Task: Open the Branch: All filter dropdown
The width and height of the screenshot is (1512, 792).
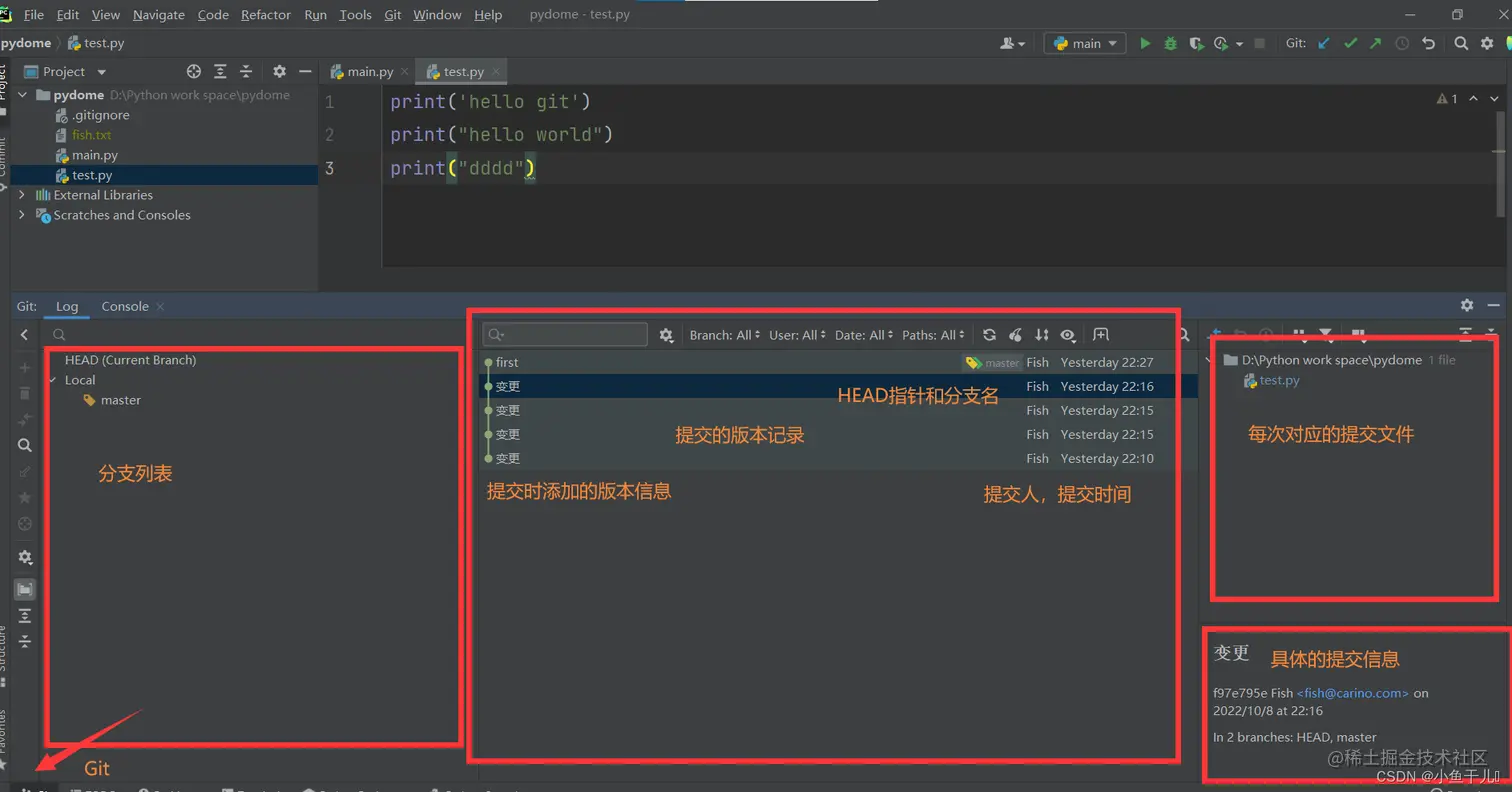Action: [725, 335]
